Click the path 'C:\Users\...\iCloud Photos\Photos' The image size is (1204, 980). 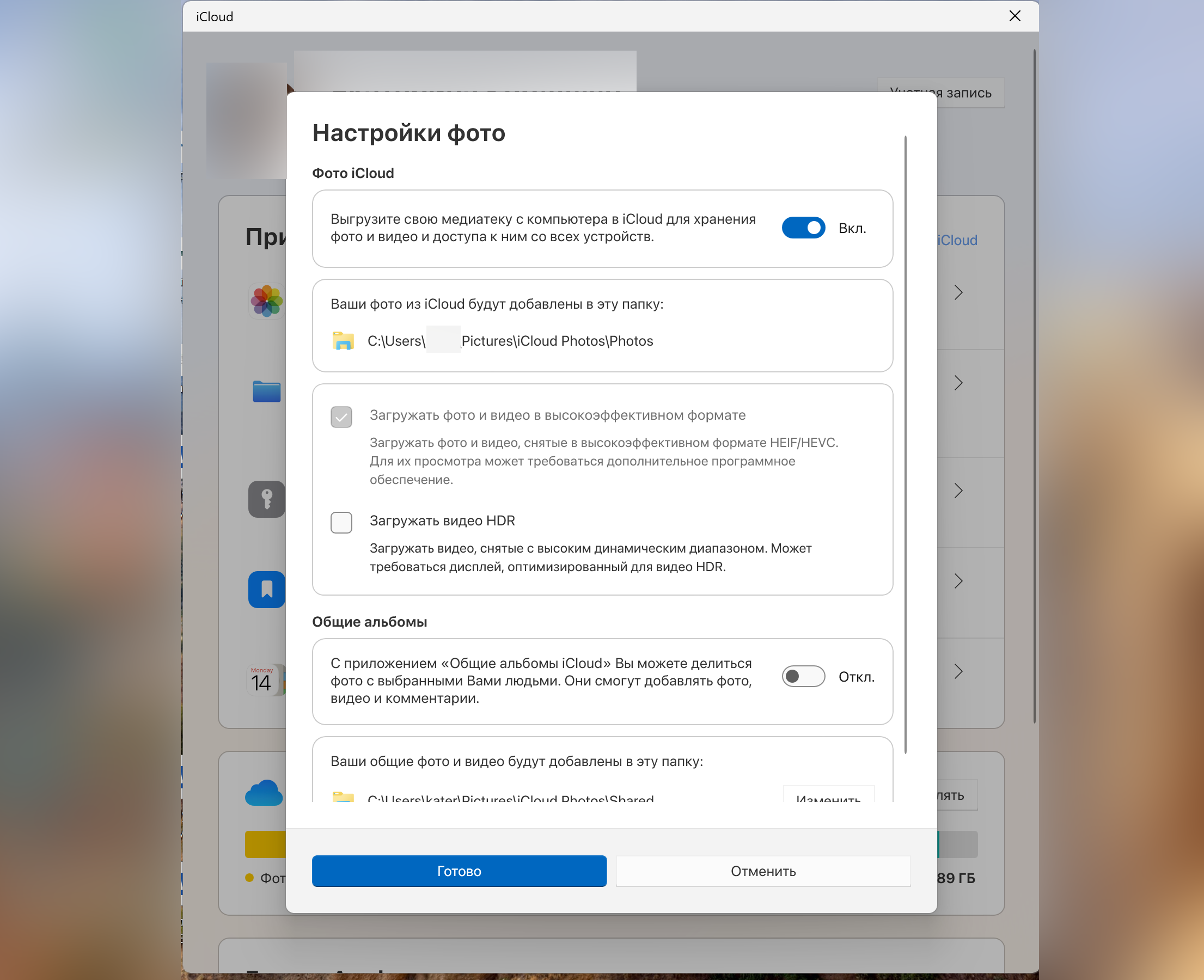click(510, 341)
